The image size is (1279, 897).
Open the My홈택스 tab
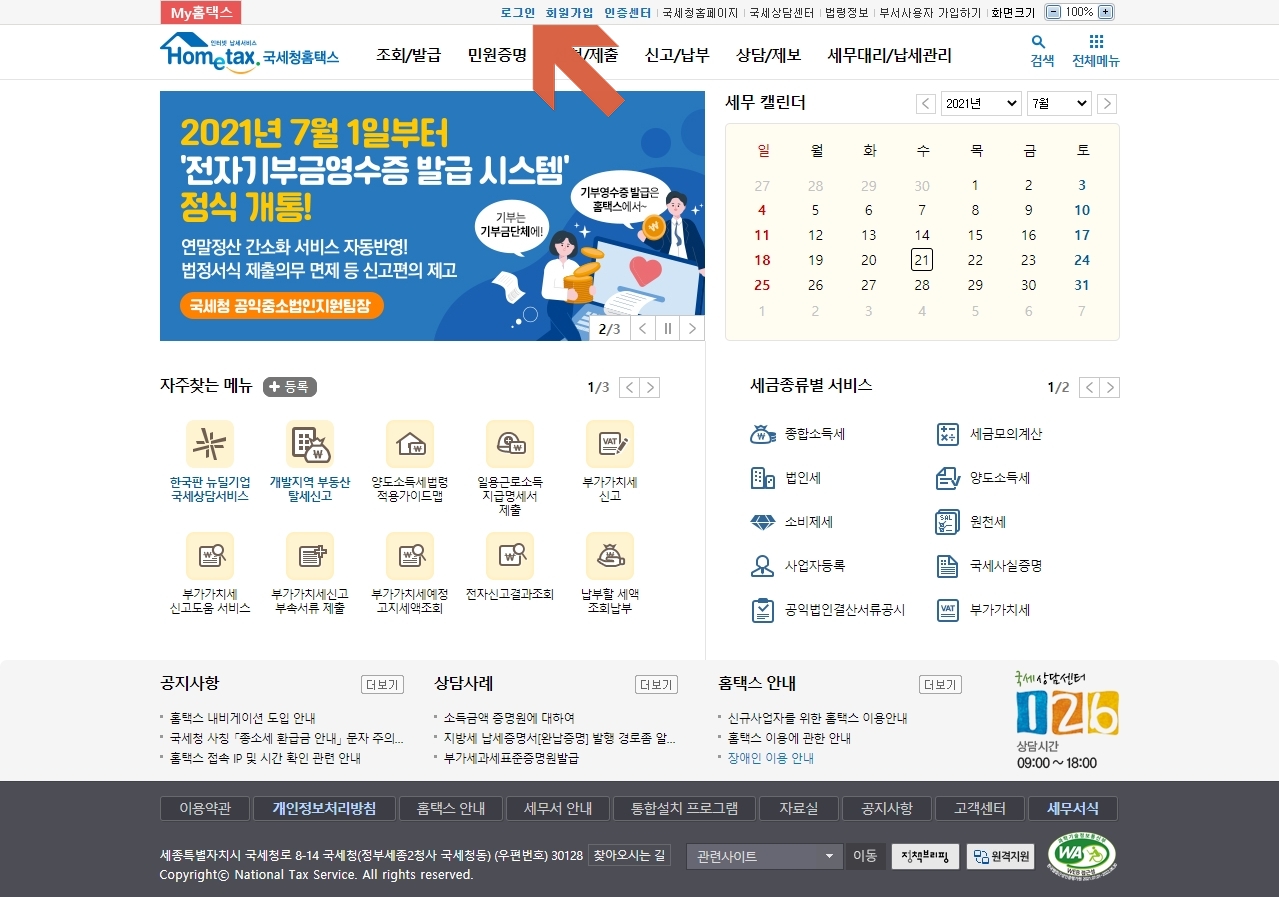coord(200,12)
